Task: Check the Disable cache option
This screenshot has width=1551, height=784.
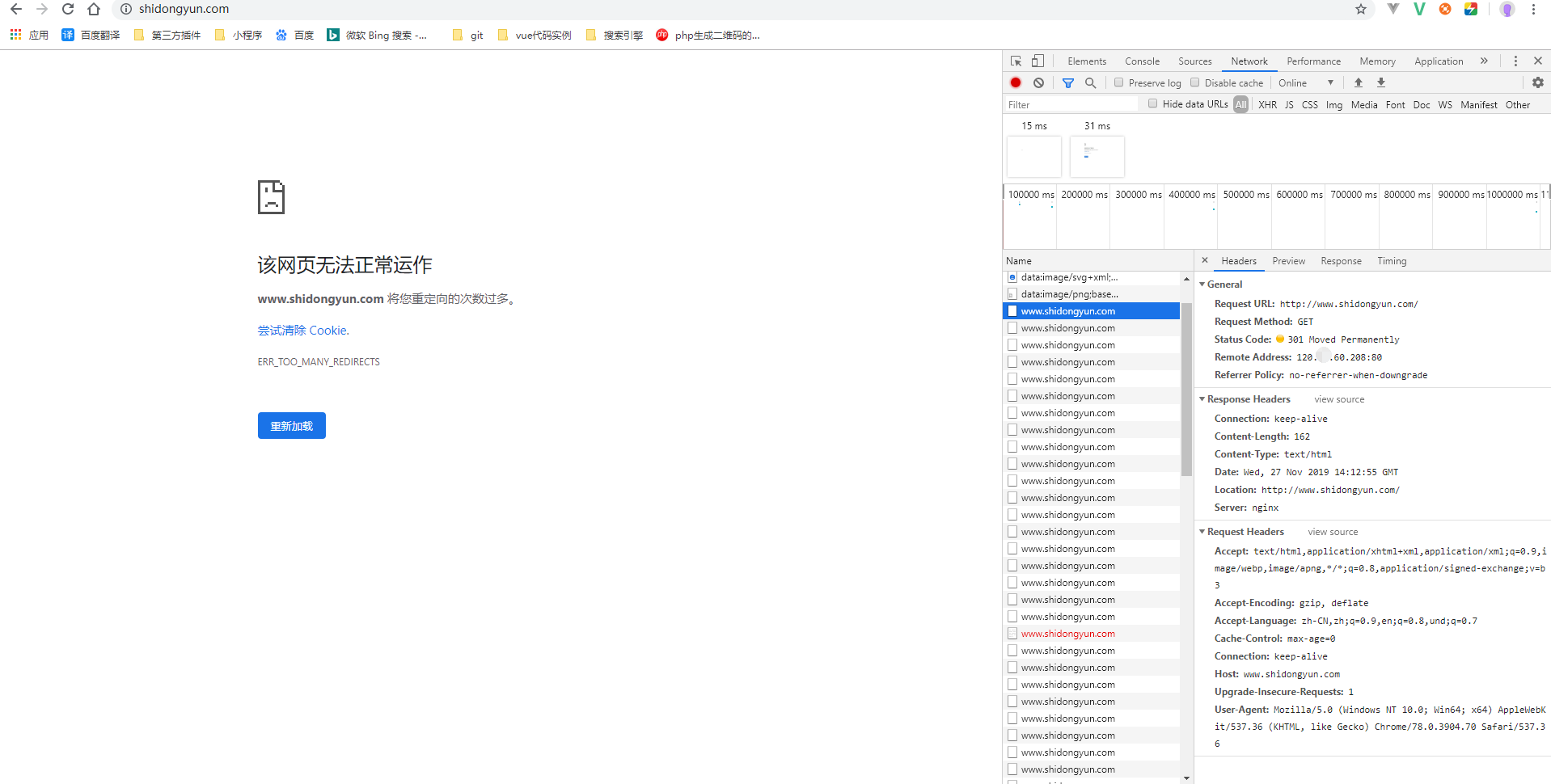Action: tap(1194, 82)
